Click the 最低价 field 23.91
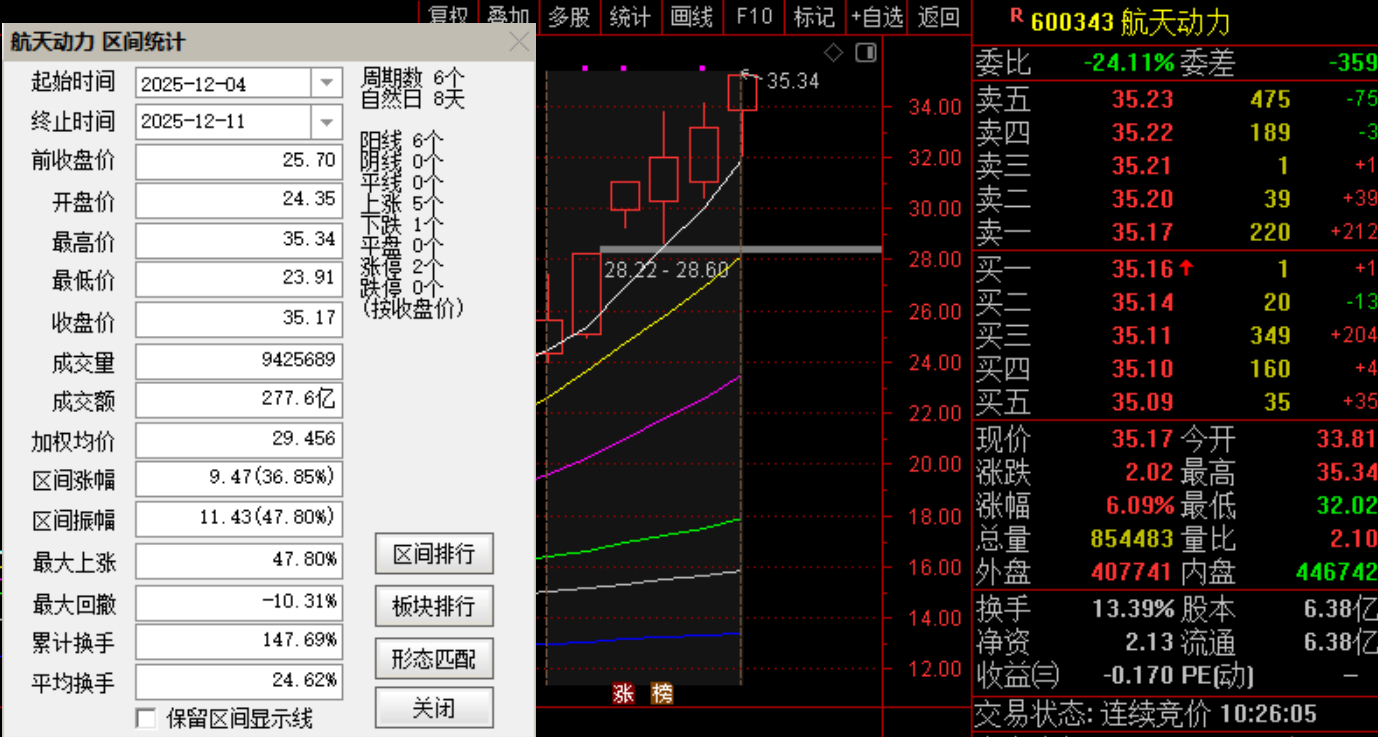 coord(239,279)
